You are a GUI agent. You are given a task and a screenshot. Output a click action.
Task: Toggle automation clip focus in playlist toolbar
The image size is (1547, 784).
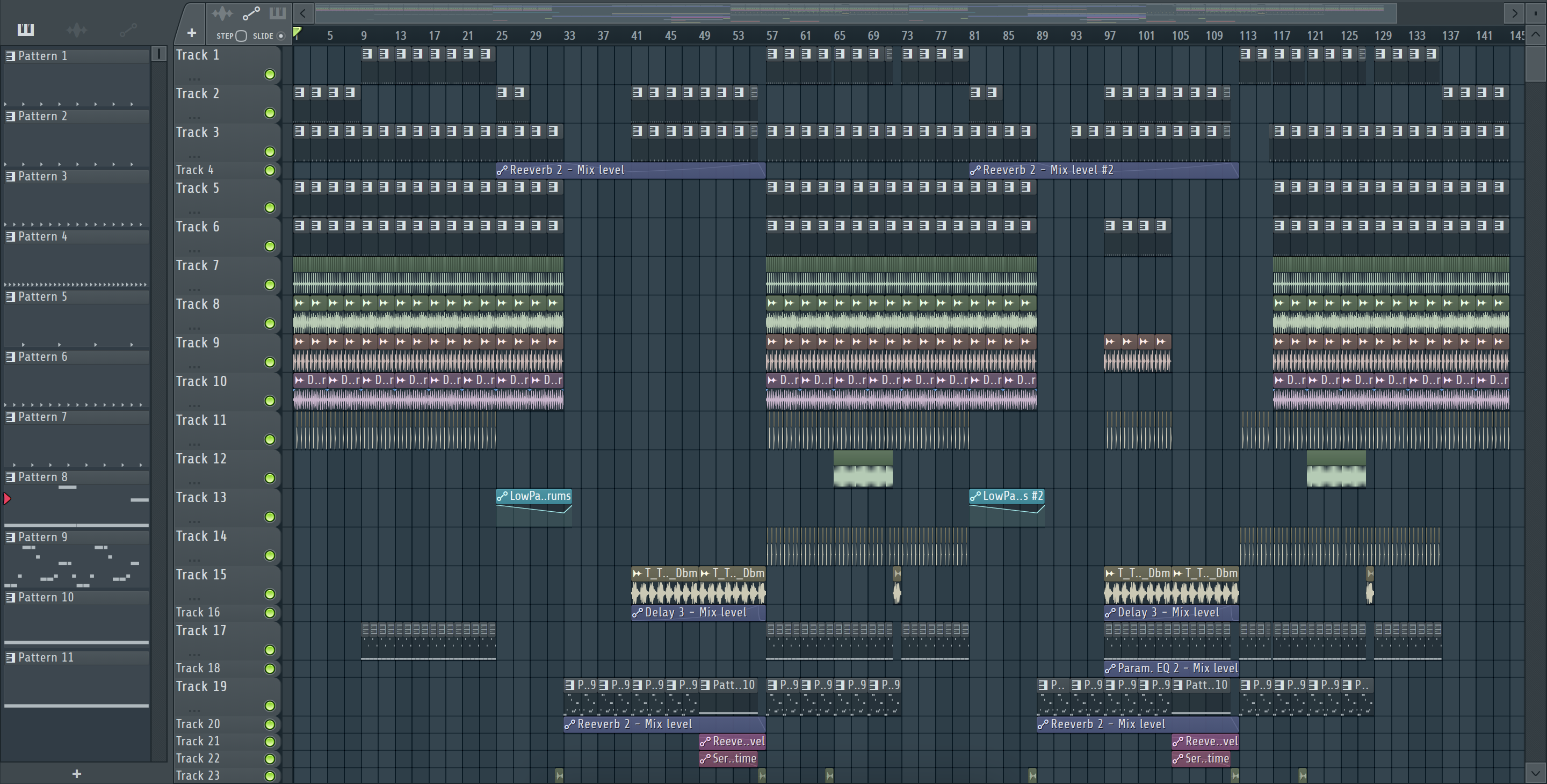coord(251,12)
